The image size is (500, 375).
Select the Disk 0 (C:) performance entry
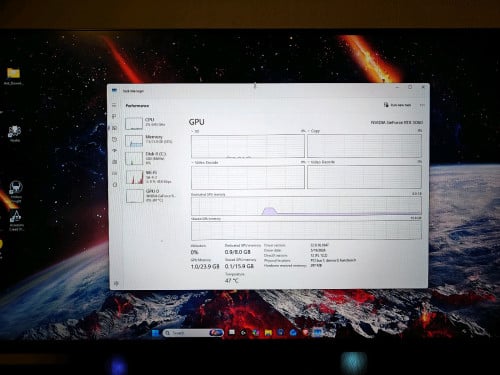point(152,158)
